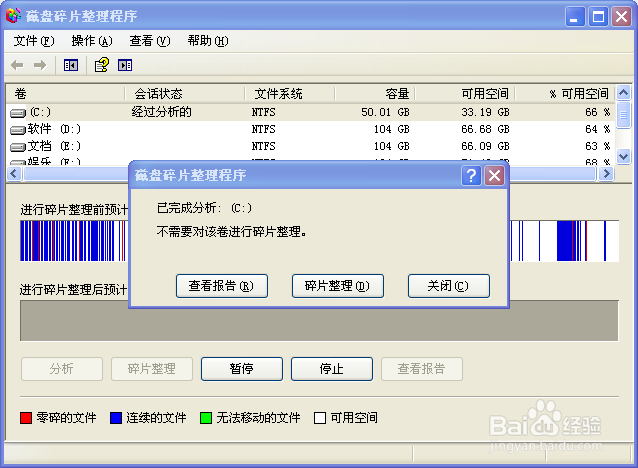Click the volume list scroll down arrow
638x468 pixels.
click(x=623, y=156)
